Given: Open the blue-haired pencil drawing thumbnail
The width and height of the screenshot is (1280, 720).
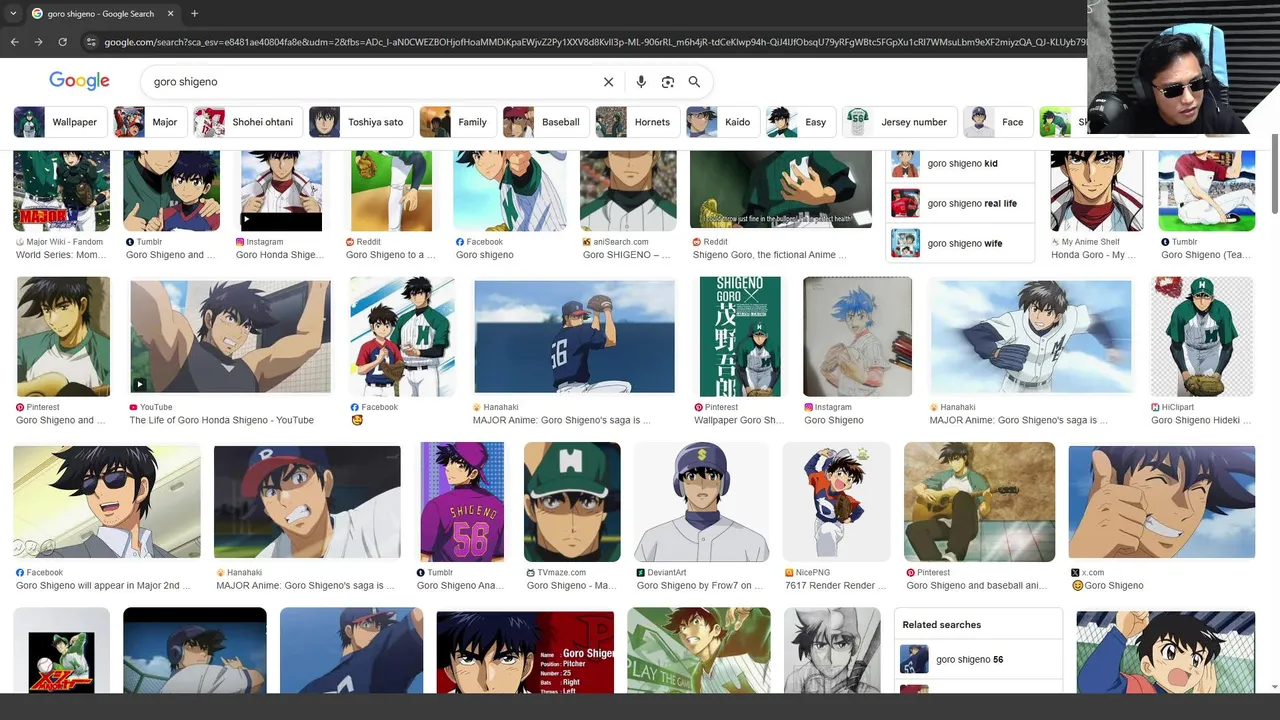Looking at the screenshot, I should (857, 337).
